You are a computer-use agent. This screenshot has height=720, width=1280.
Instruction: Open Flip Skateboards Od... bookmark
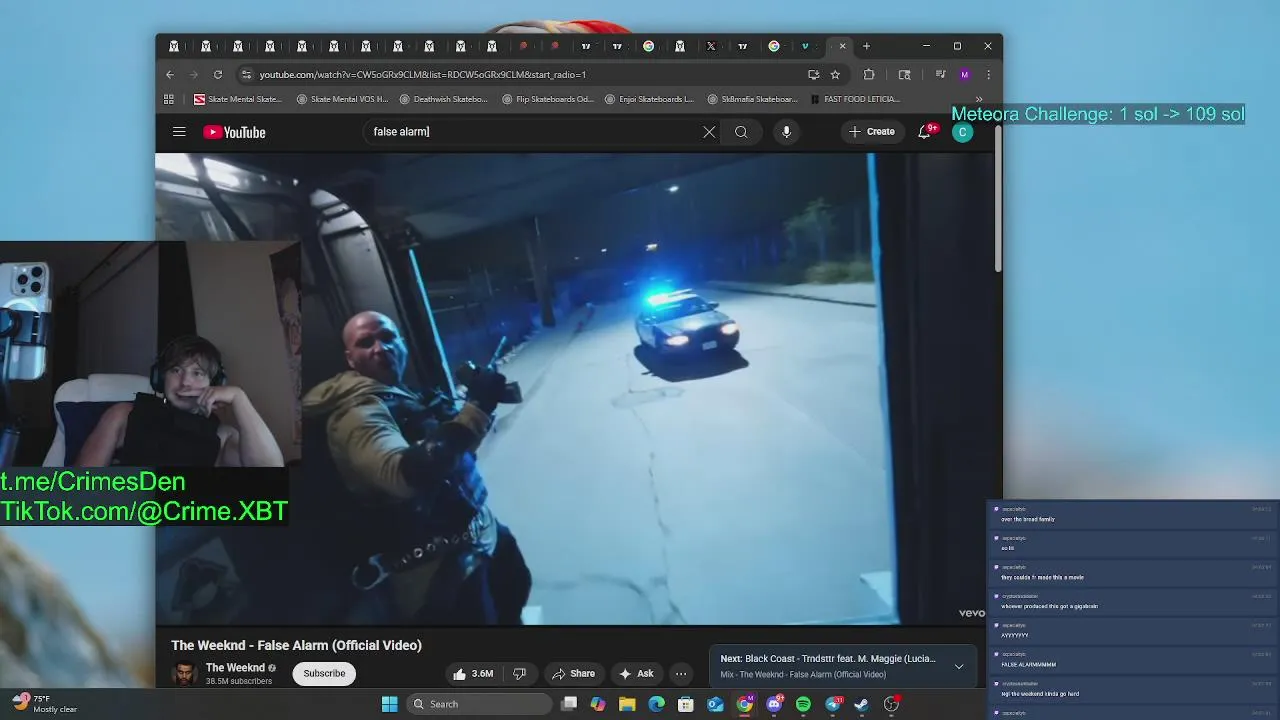point(548,99)
